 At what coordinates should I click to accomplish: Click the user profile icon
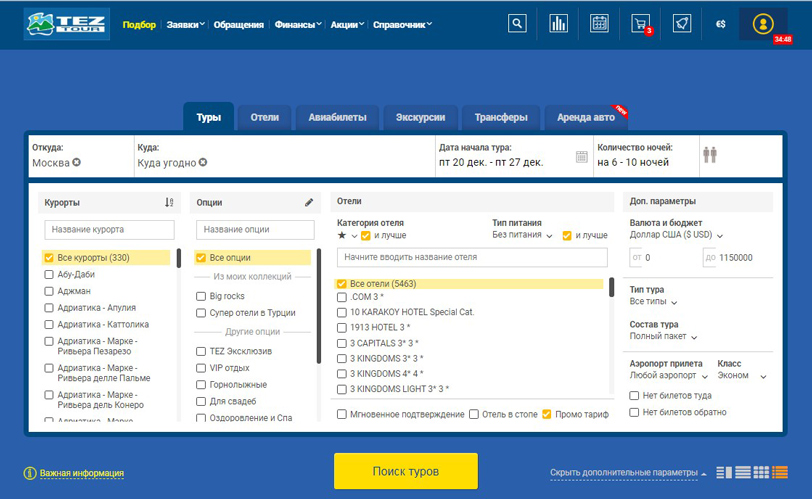coord(764,23)
